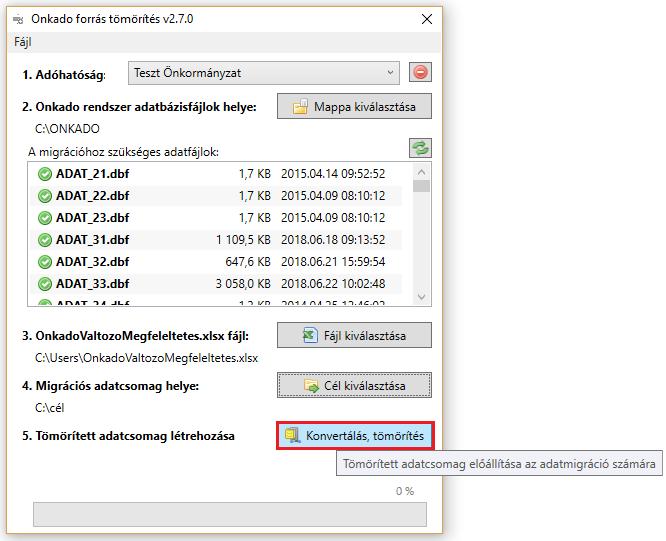Select the ADAT_23.dbf file name

tap(93, 218)
